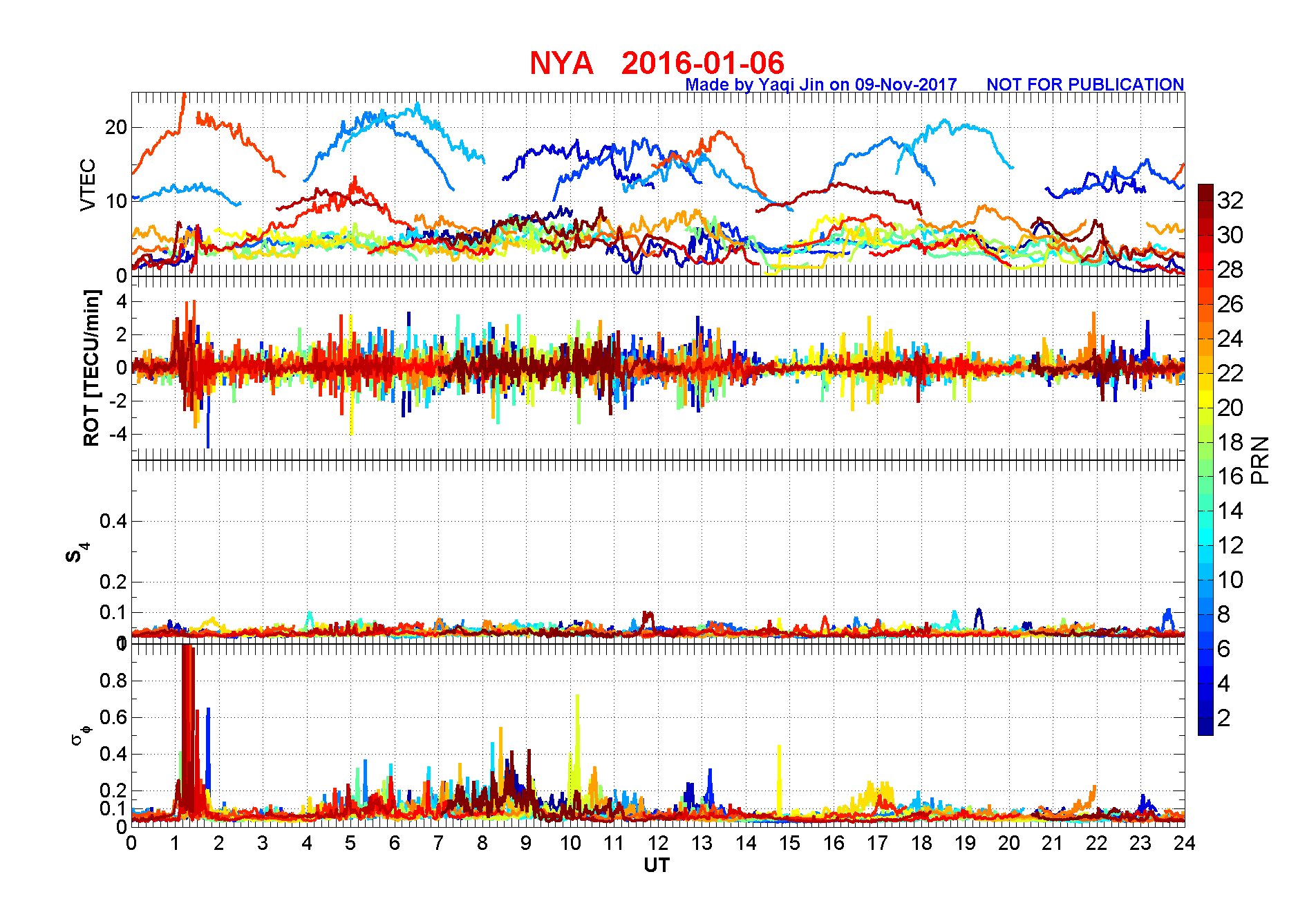The image size is (1316, 919).
Task: Select the "0.6" tick on the σφ axis
Action: tap(113, 717)
